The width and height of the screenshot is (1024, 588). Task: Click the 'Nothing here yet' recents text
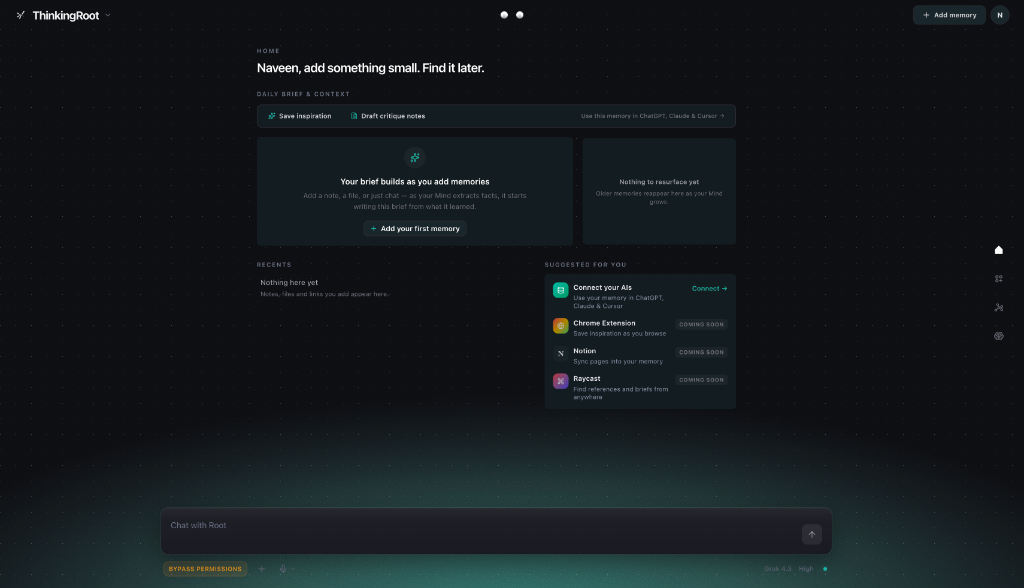tap(289, 283)
